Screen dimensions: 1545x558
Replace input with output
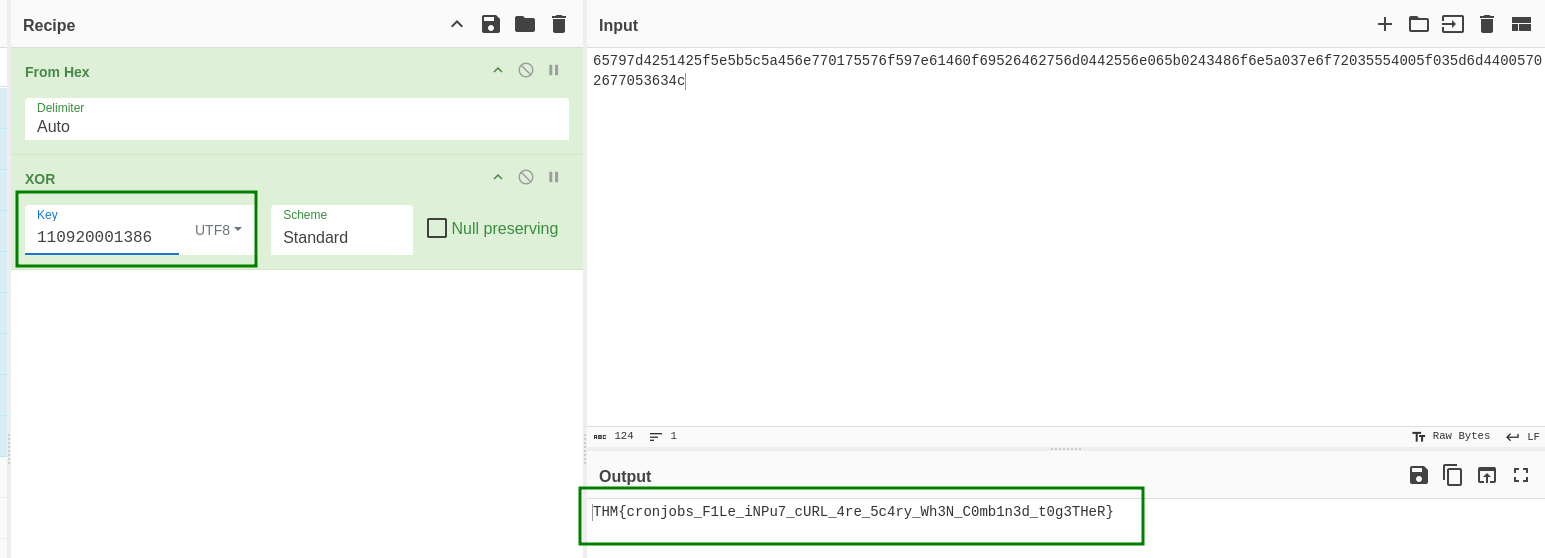pos(1487,475)
